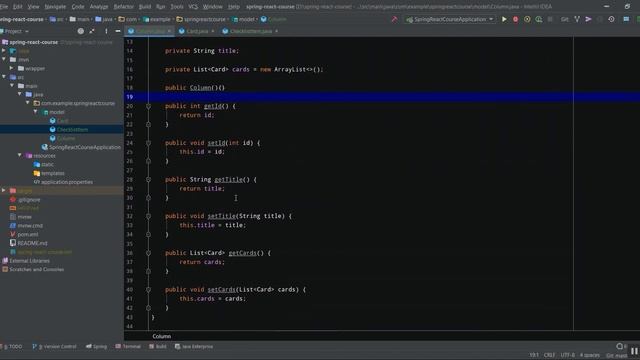Collapse the java folder arrow

[x=20, y=94]
